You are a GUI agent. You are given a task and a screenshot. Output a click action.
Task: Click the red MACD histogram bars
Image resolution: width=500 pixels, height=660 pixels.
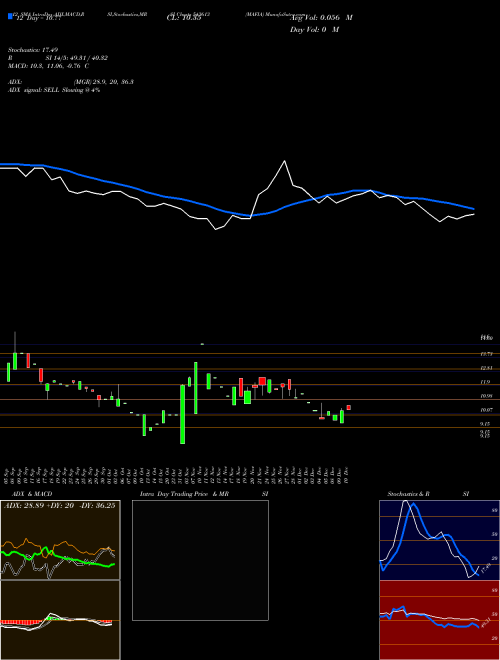21,622
